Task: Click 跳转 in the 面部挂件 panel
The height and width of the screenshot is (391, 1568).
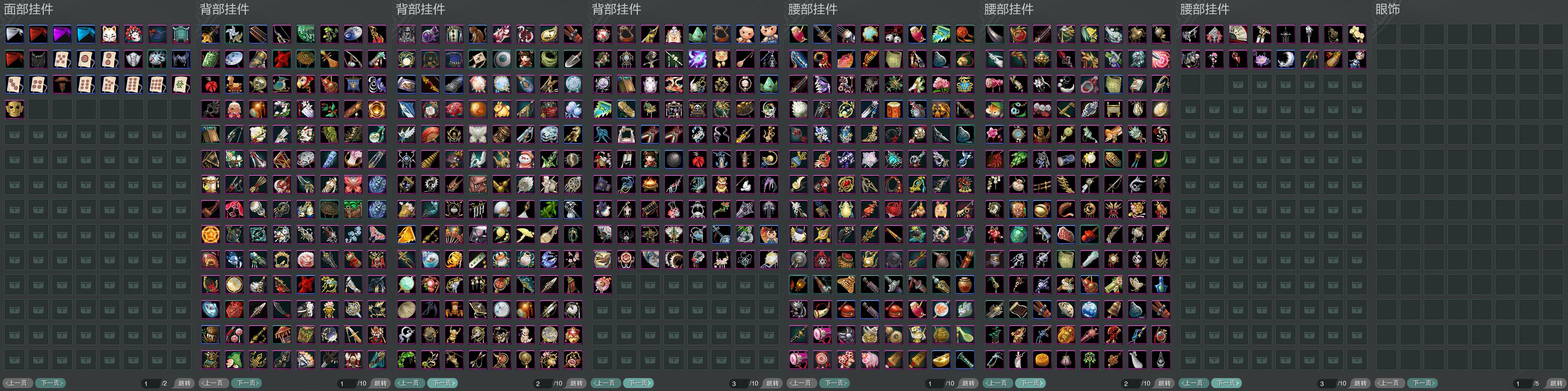Action: click(184, 383)
